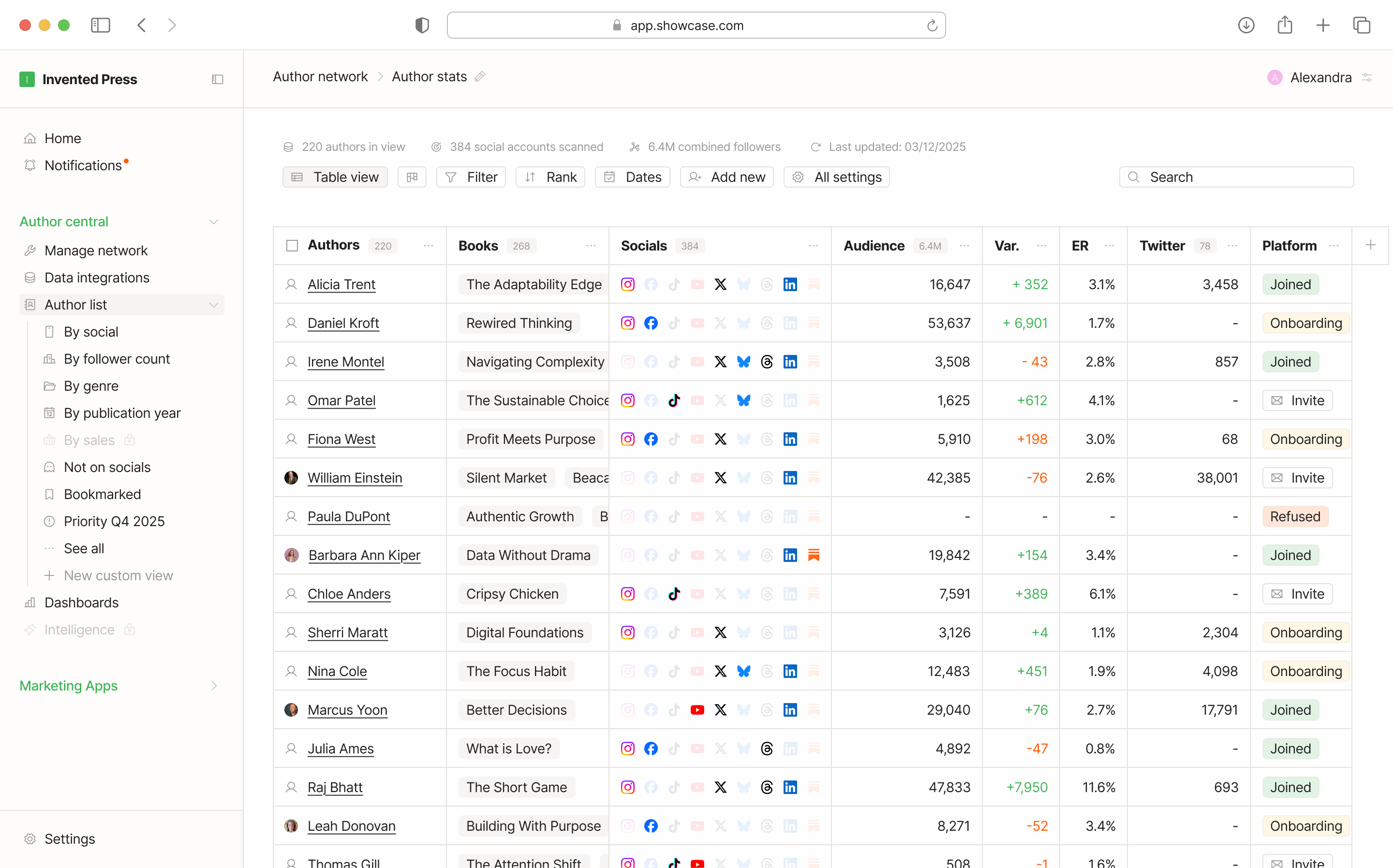Open Daniel Kroft's author link
Image resolution: width=1393 pixels, height=868 pixels.
[x=343, y=323]
